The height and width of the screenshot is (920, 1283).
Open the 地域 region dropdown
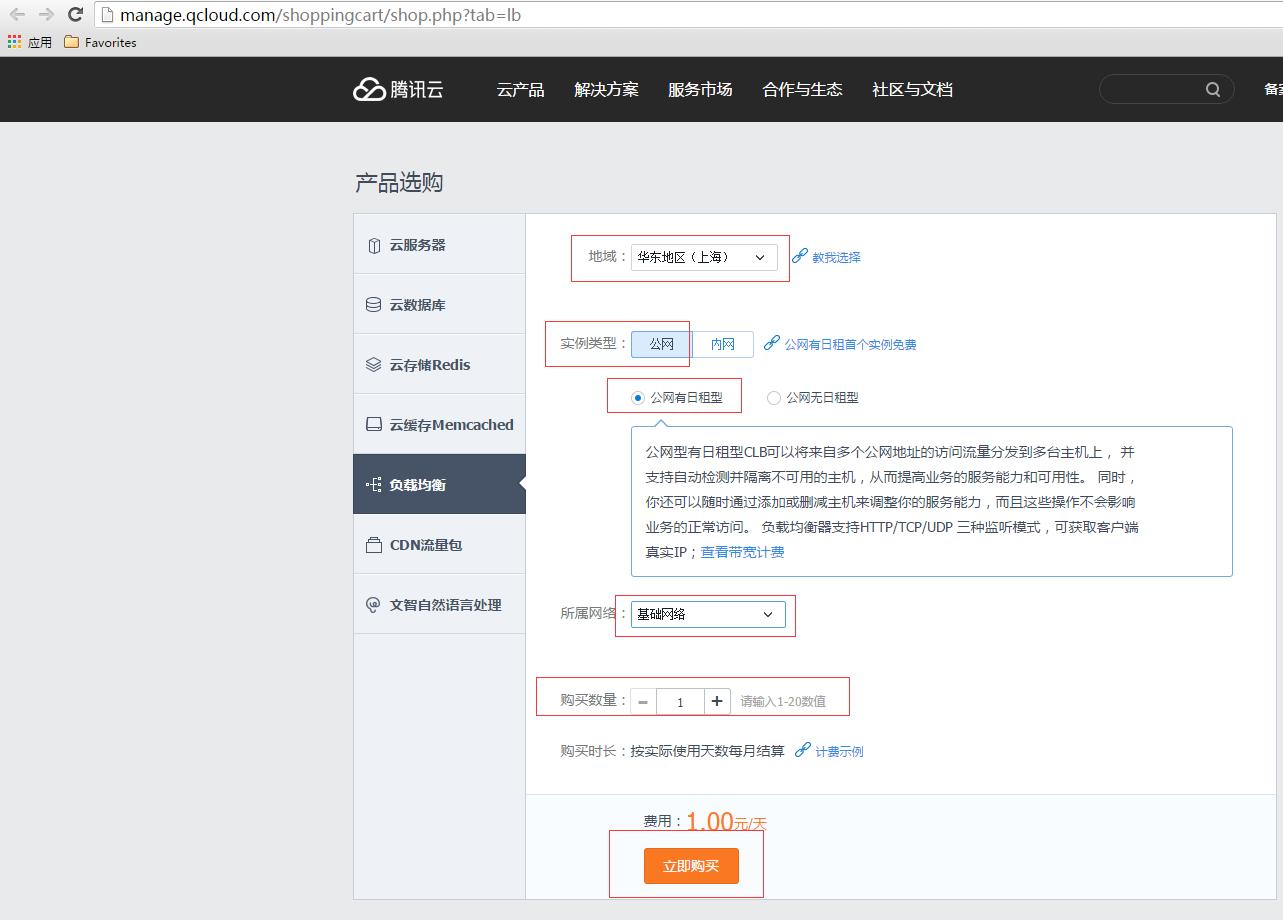point(704,257)
